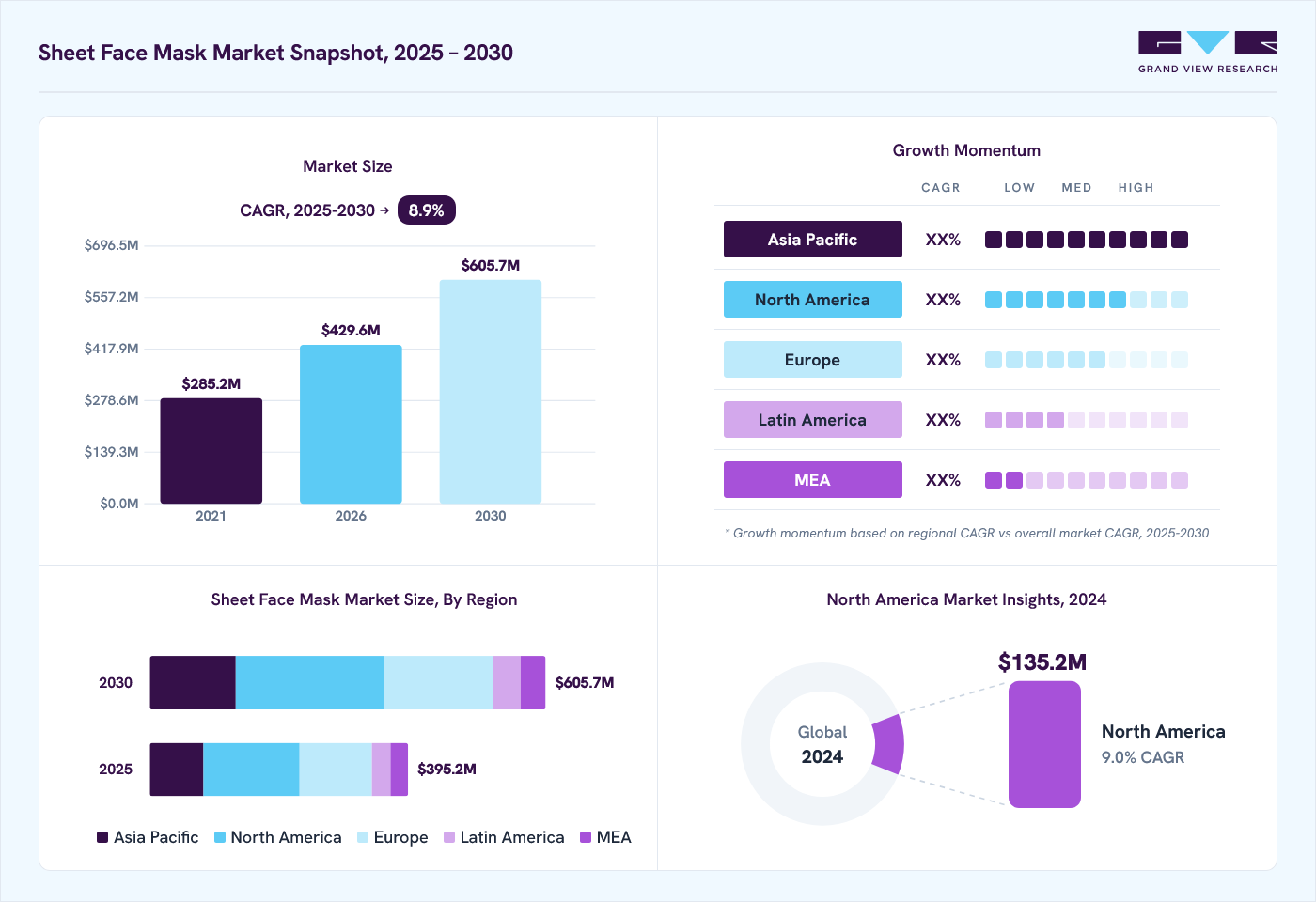The width and height of the screenshot is (1316, 902).
Task: Click the purple slice of the Global 2024 donut
Action: 888,744
